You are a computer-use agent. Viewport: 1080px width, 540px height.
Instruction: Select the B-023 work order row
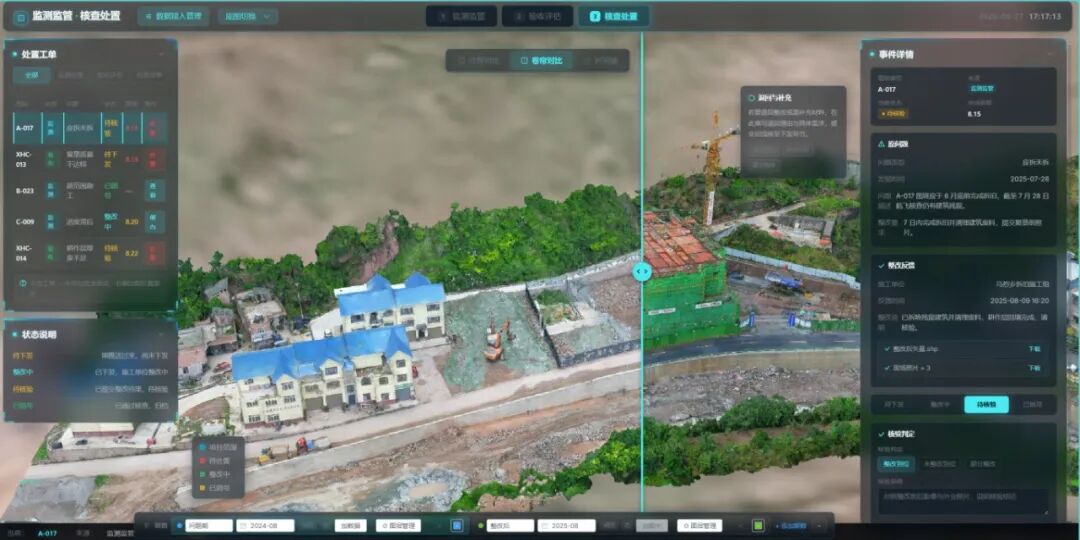click(90, 191)
